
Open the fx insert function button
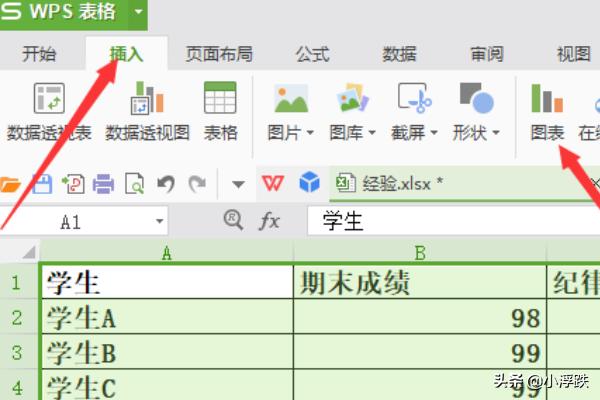click(x=269, y=221)
